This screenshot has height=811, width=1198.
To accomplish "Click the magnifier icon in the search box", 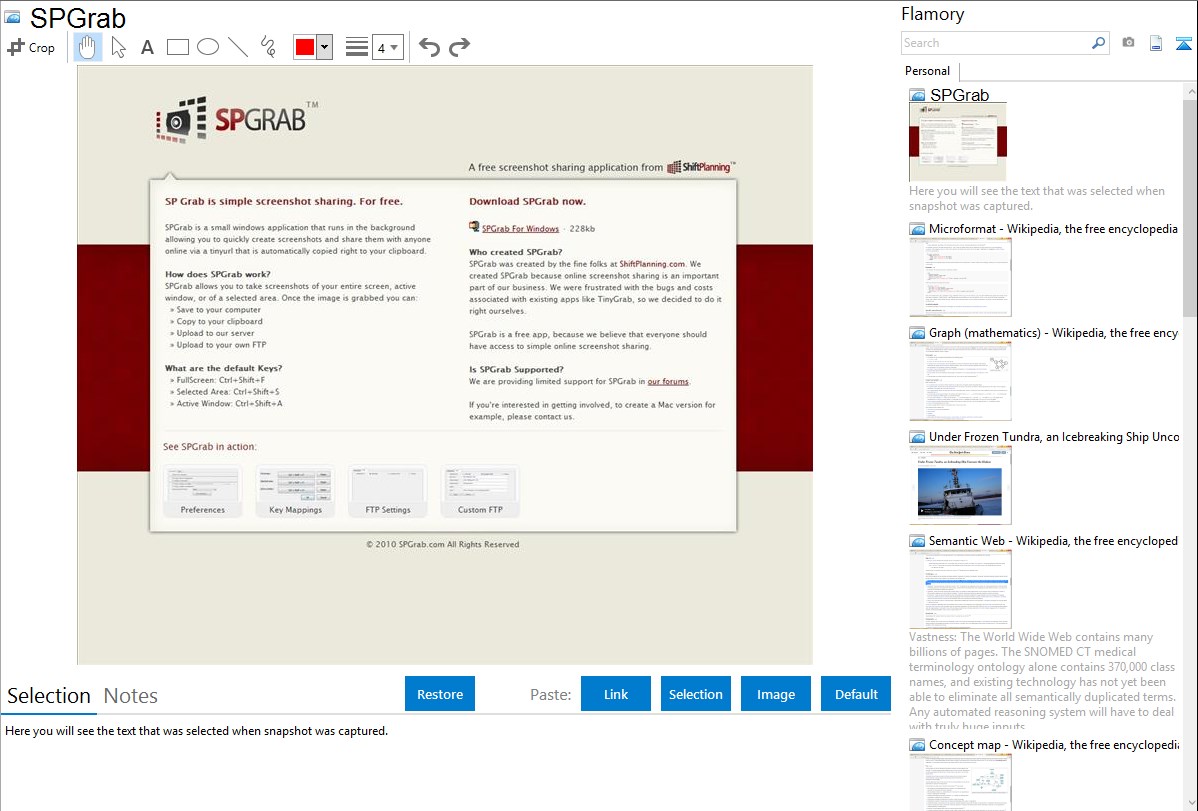I will click(1098, 43).
